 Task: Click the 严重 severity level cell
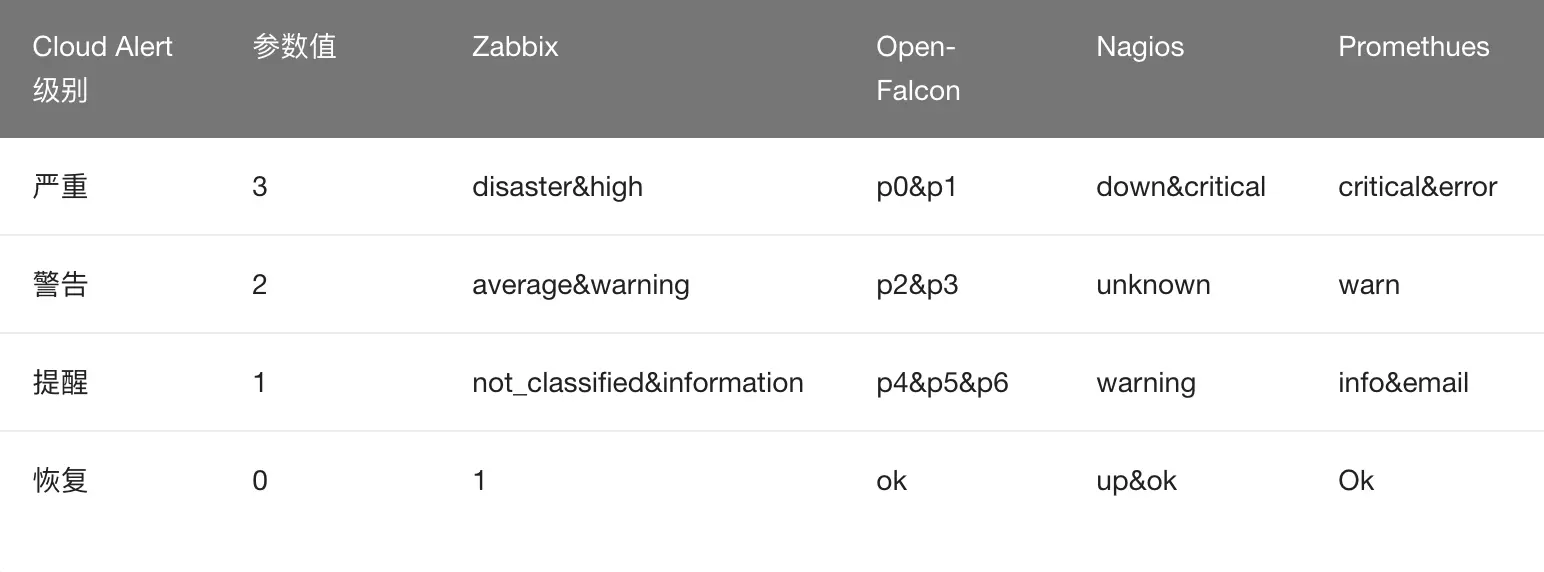[61, 187]
